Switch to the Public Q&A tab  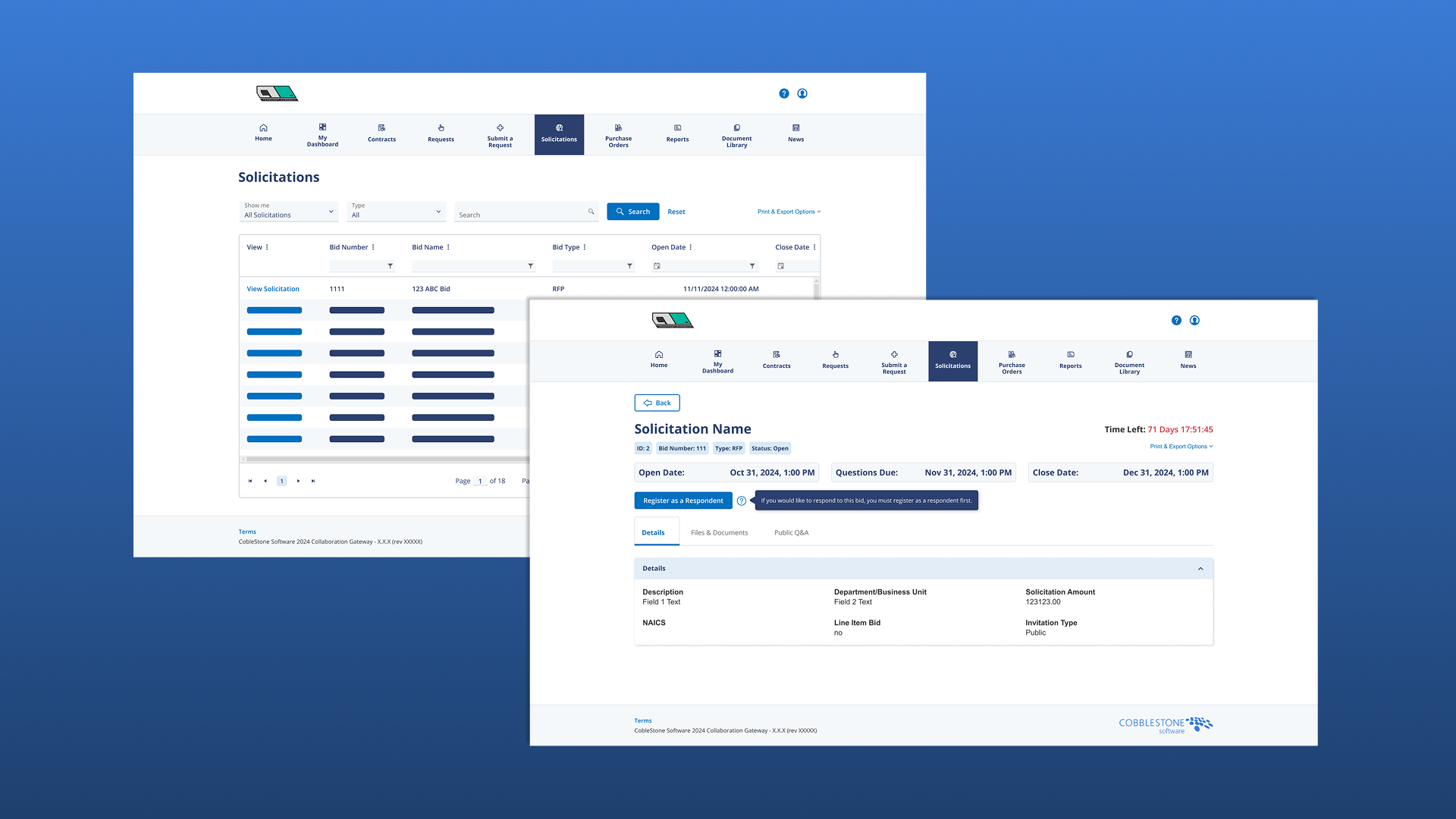[x=791, y=532]
